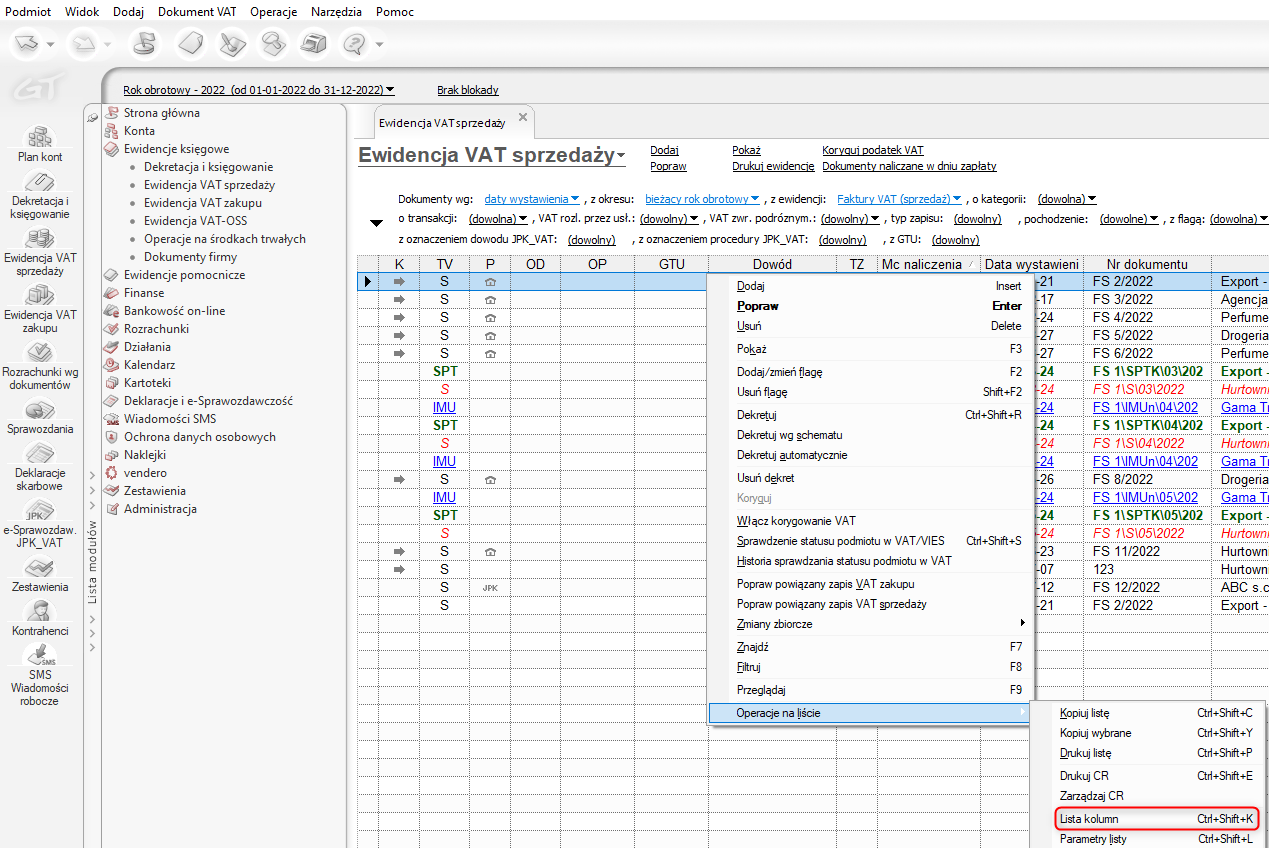The width and height of the screenshot is (1269, 848).
Task: Sort by the Nr dokumentu column header
Action: (1145, 264)
